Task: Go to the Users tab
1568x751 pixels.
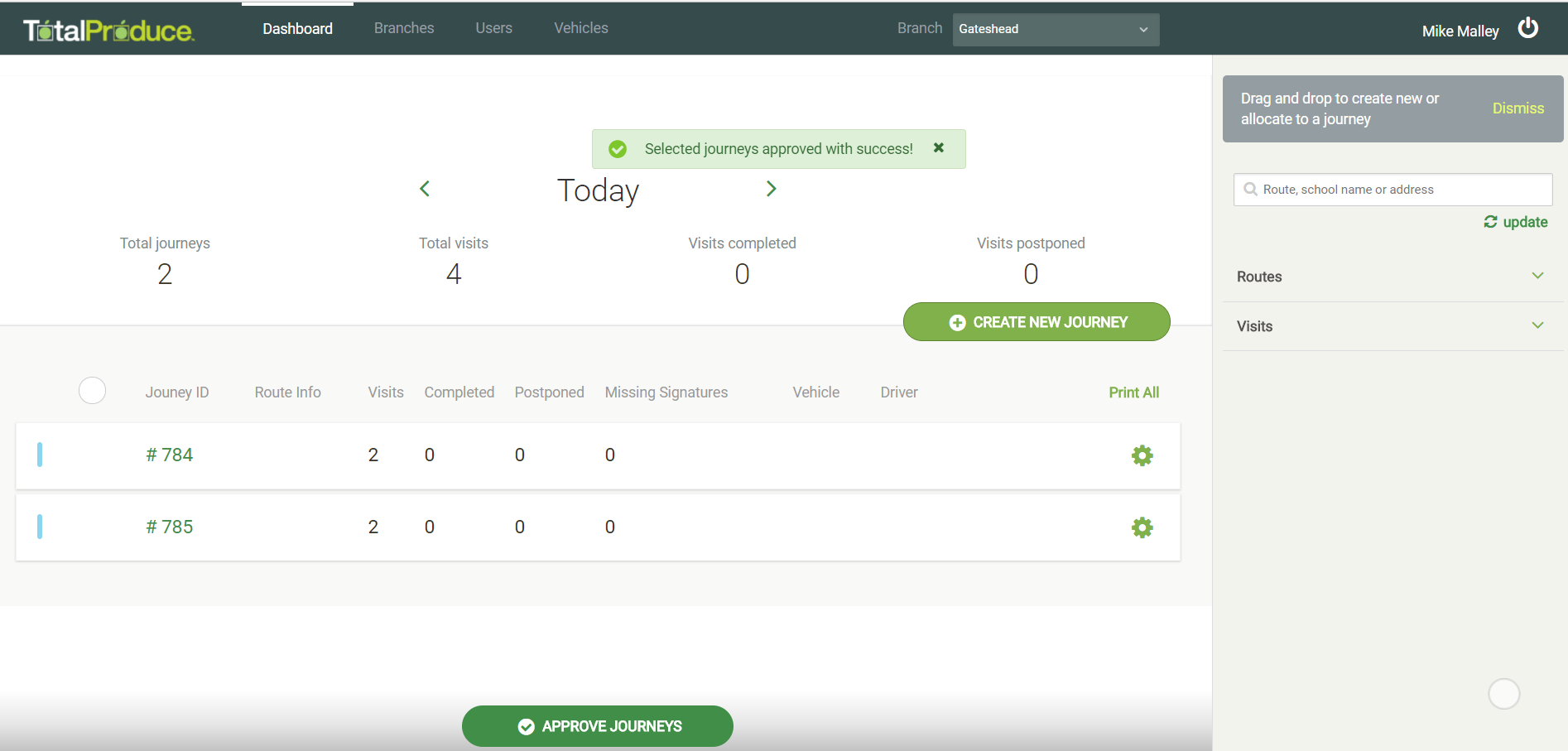Action: coord(493,28)
